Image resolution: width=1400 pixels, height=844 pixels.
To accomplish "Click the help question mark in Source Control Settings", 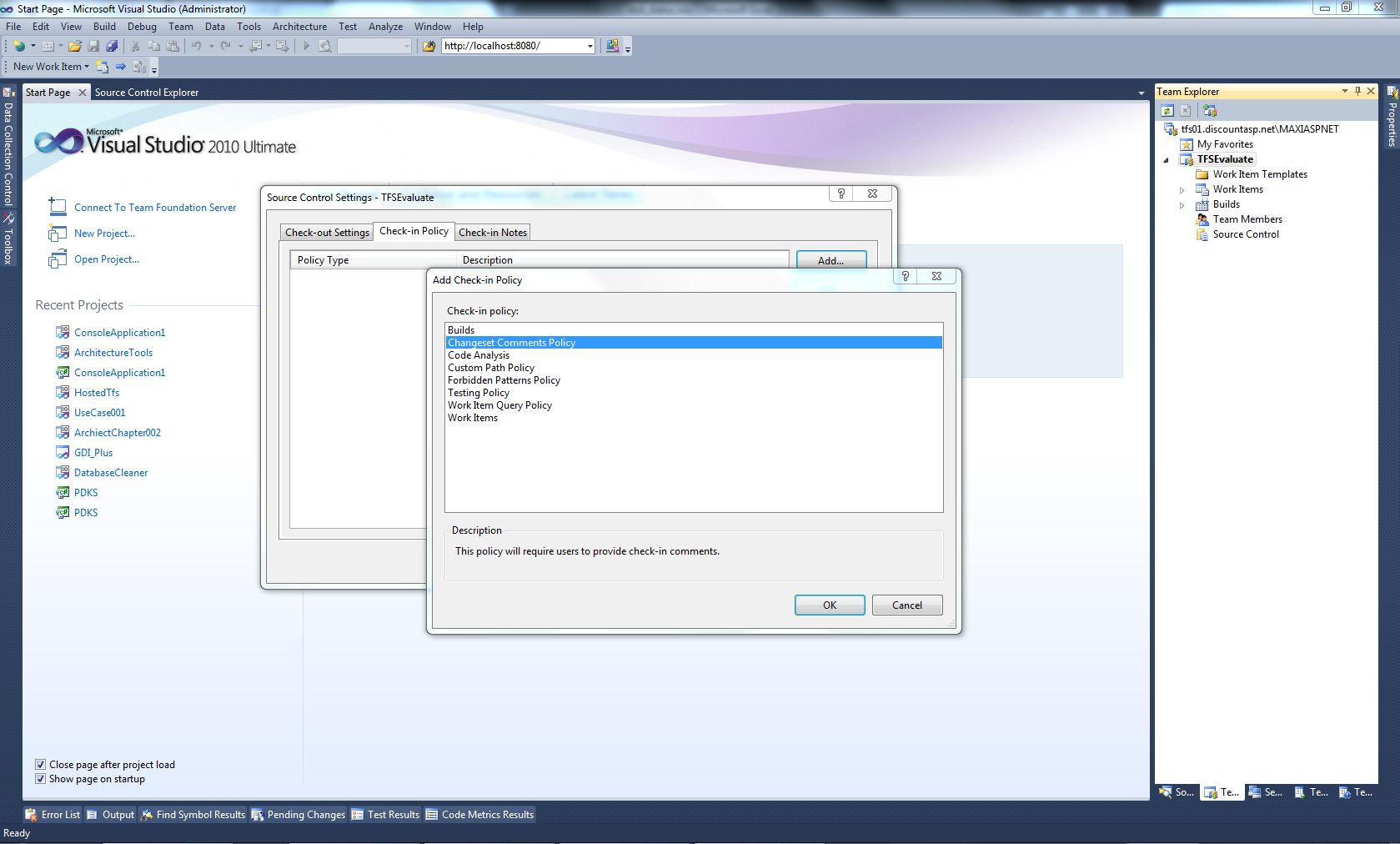I will [841, 193].
